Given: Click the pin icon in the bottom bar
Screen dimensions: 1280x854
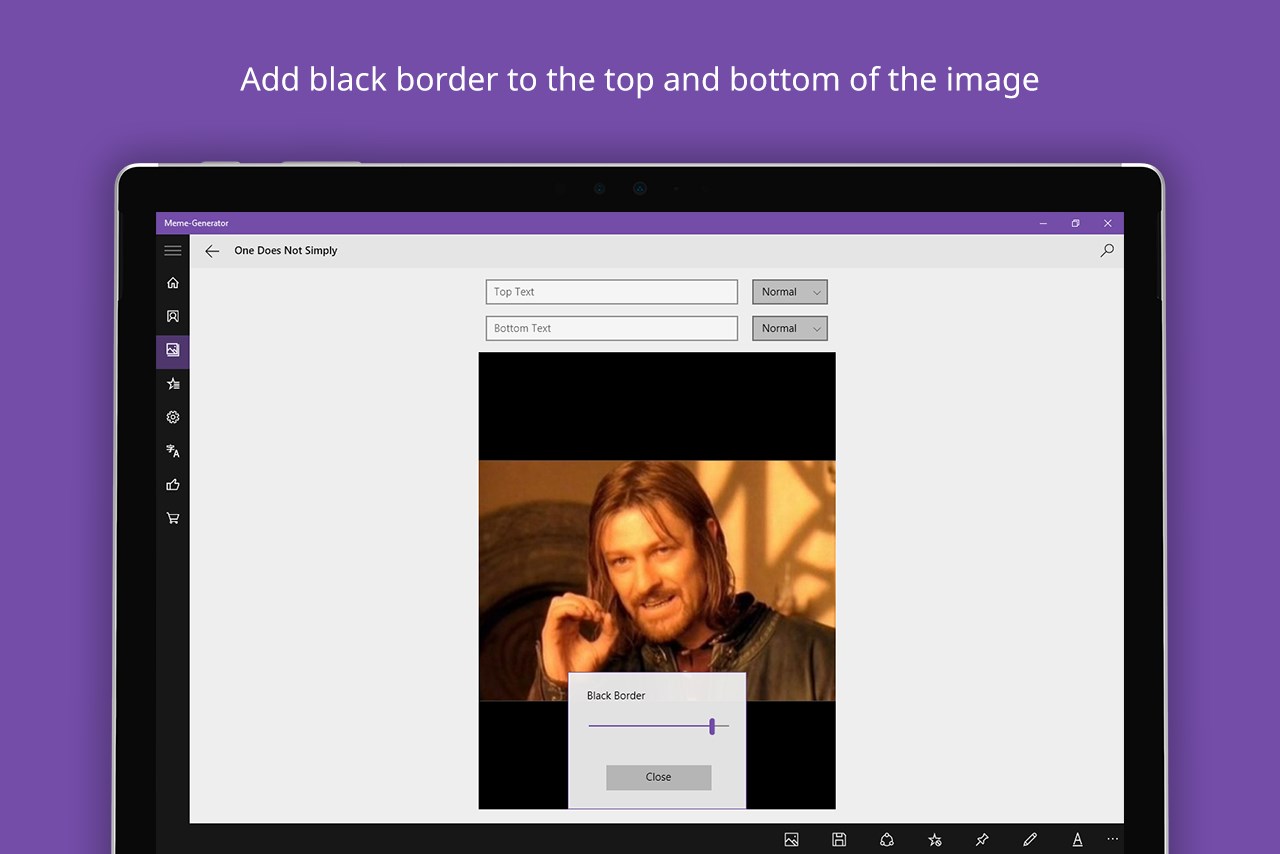Looking at the screenshot, I should [x=981, y=839].
